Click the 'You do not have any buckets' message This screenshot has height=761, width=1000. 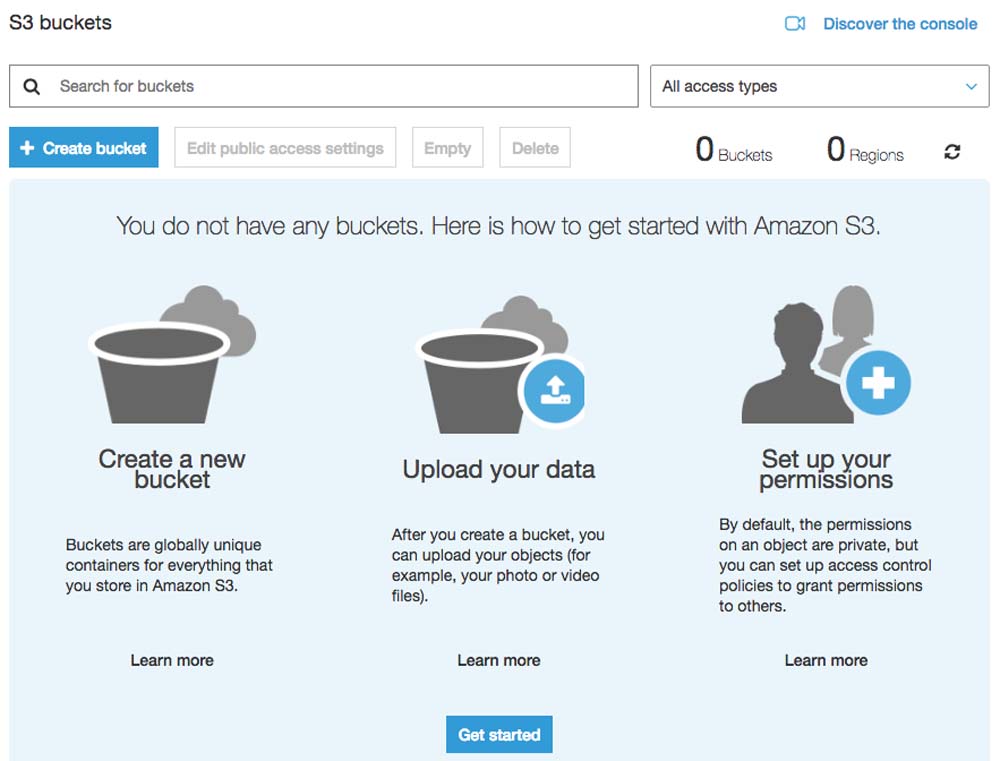click(x=499, y=226)
